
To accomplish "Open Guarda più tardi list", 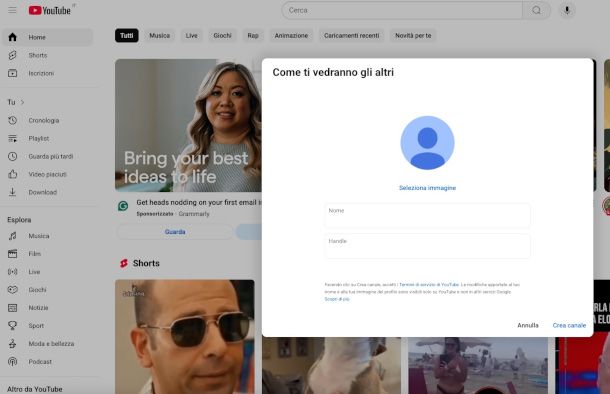I will tap(48, 156).
